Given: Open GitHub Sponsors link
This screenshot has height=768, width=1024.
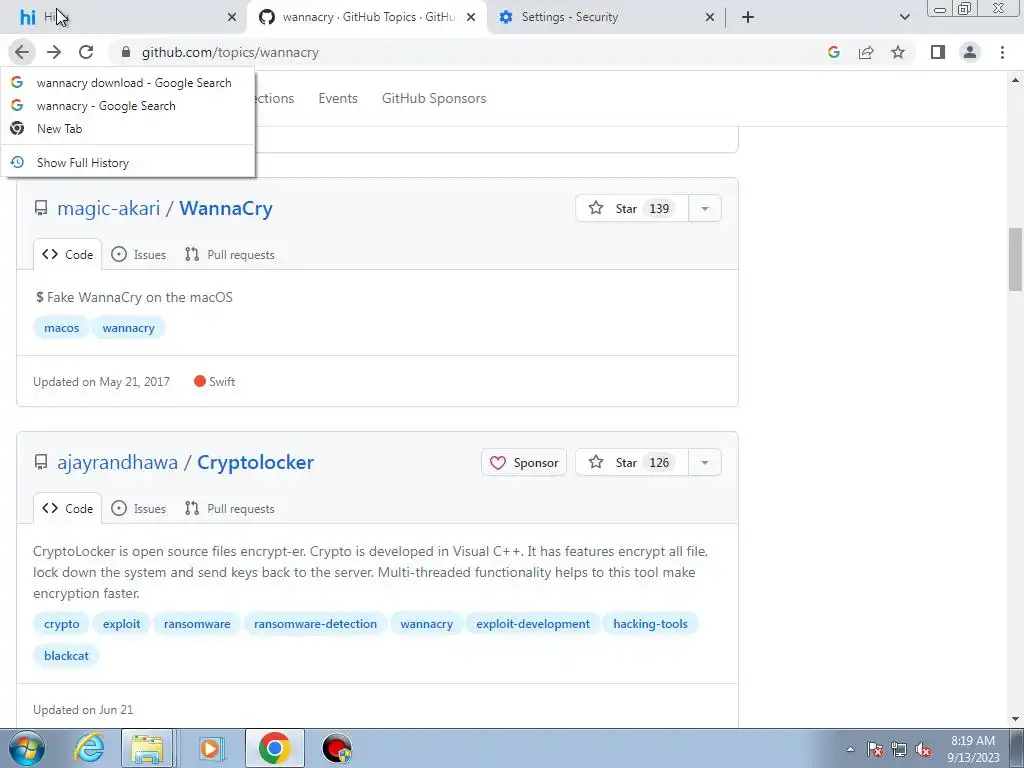Looking at the screenshot, I should 434,99.
